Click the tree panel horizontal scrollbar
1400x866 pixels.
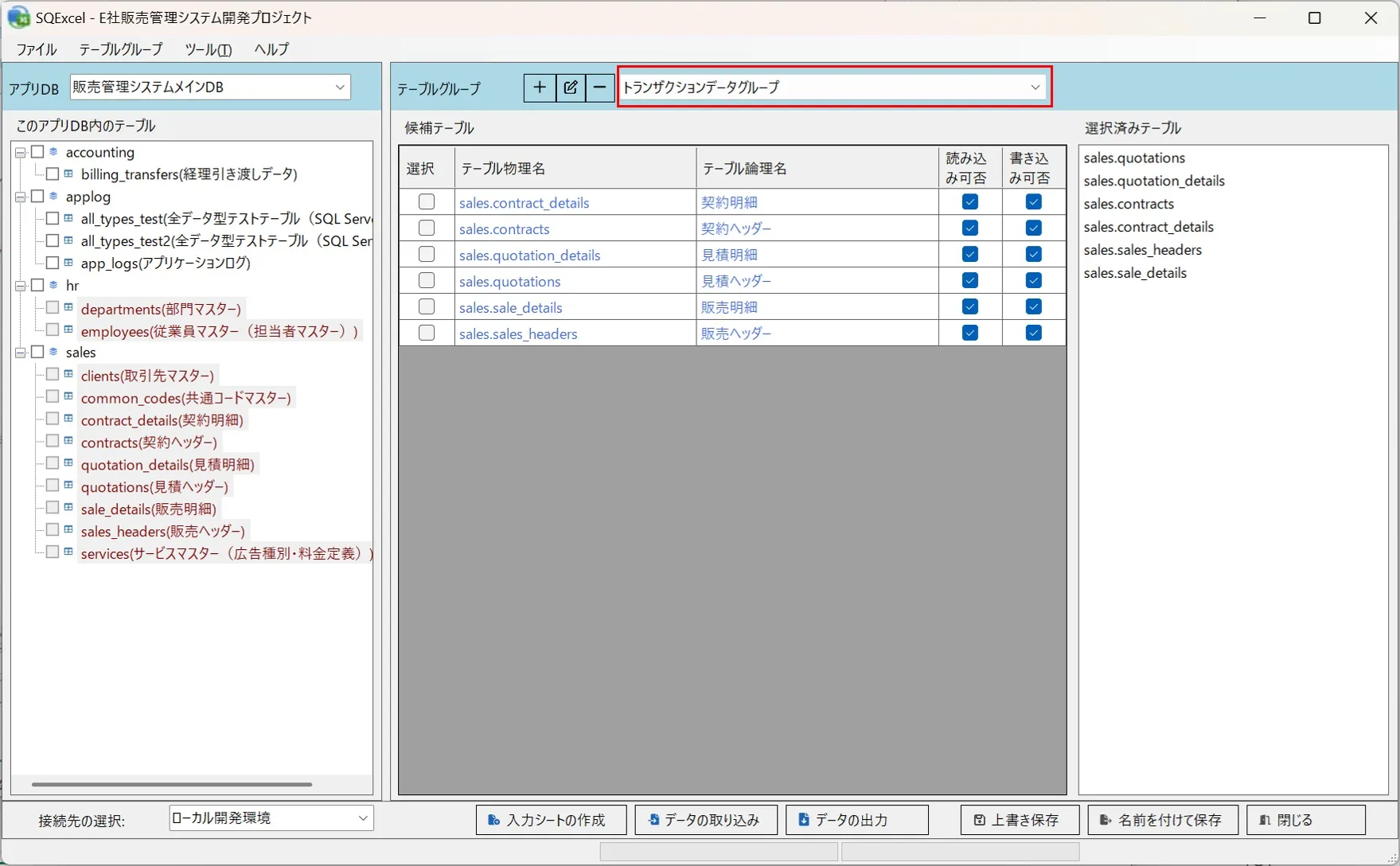tap(172, 785)
